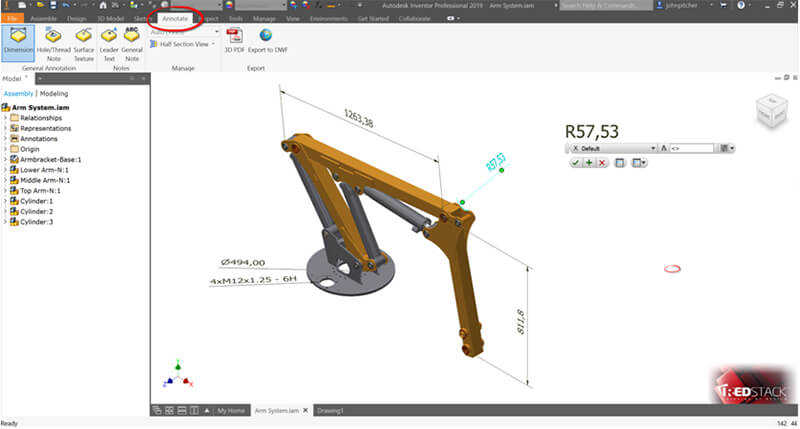Click the Open file icon in quick access toolbar
Screen dimensions: 800x429
tap(40, 5)
